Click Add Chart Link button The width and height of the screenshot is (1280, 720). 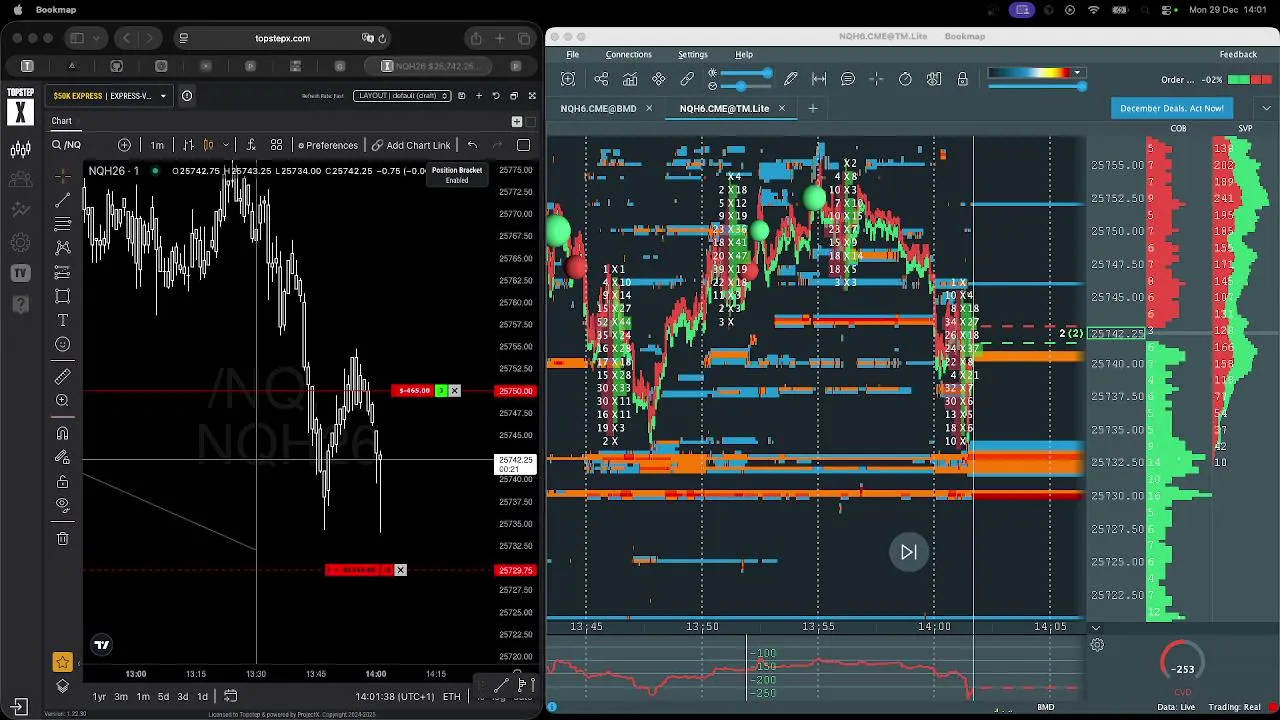(411, 145)
